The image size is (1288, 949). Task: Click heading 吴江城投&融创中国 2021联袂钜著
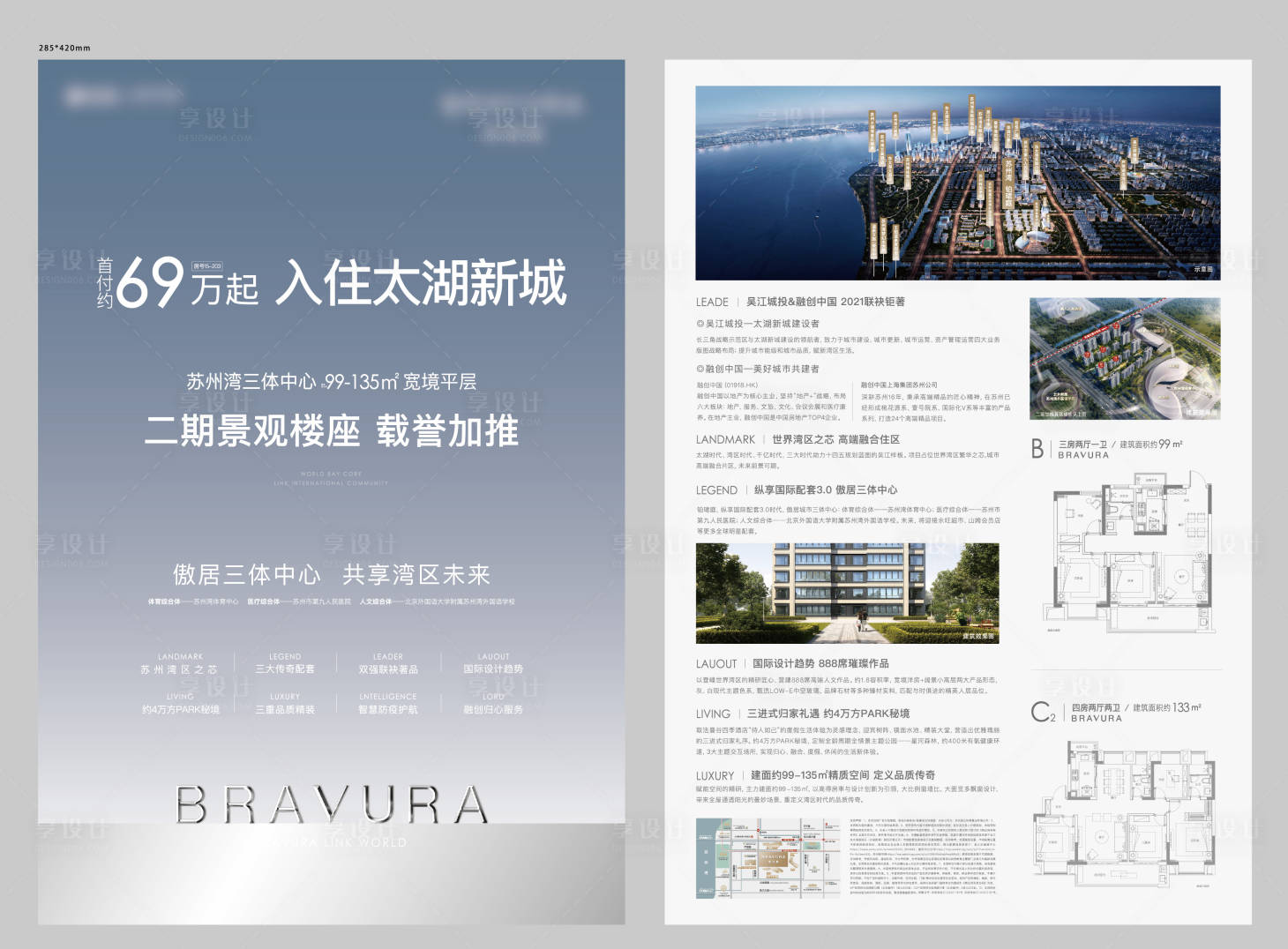(x=826, y=302)
